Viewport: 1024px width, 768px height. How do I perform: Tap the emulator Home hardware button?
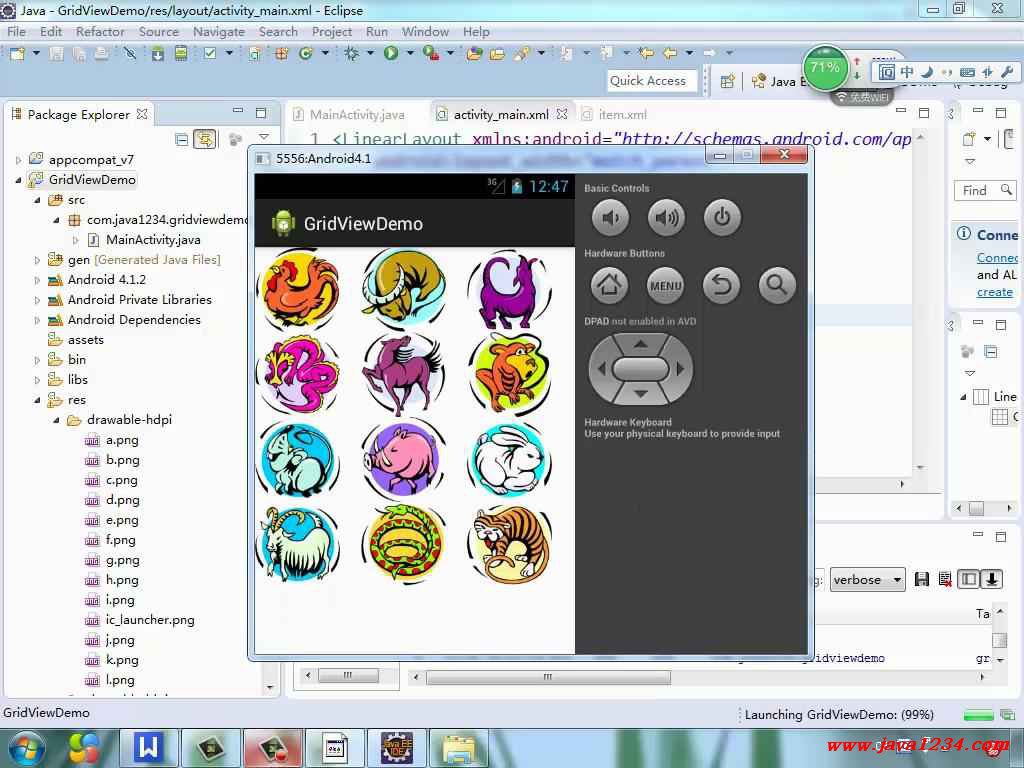pos(609,285)
